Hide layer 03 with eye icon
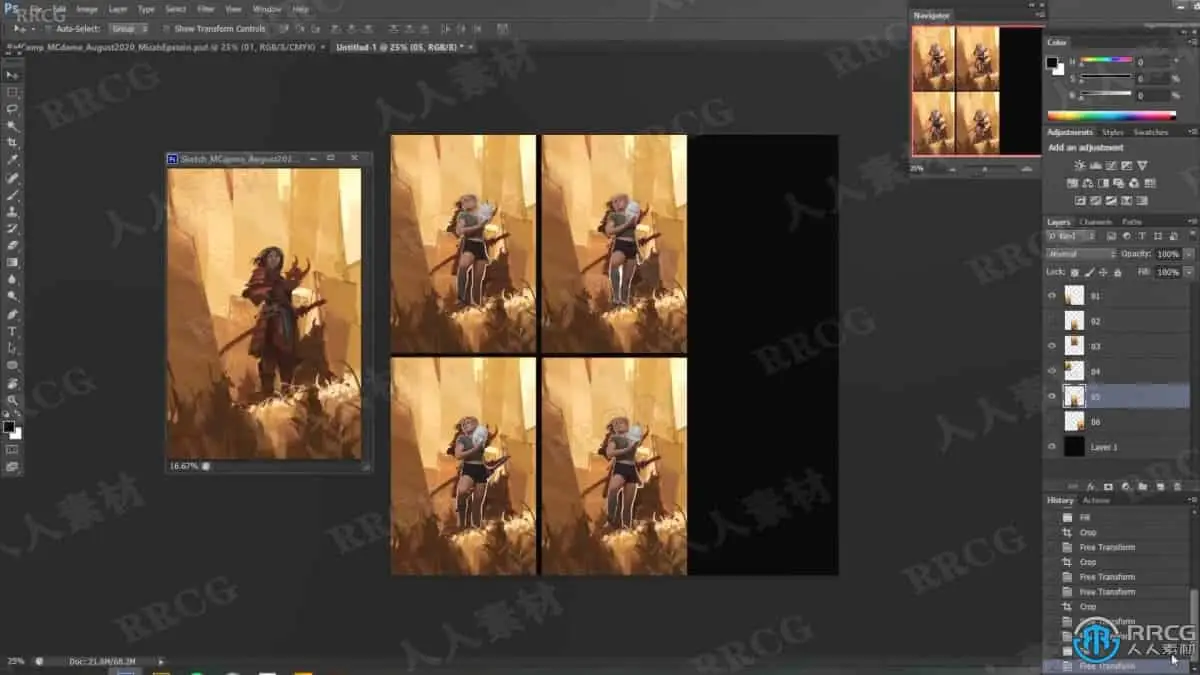The width and height of the screenshot is (1200, 675). point(1051,346)
